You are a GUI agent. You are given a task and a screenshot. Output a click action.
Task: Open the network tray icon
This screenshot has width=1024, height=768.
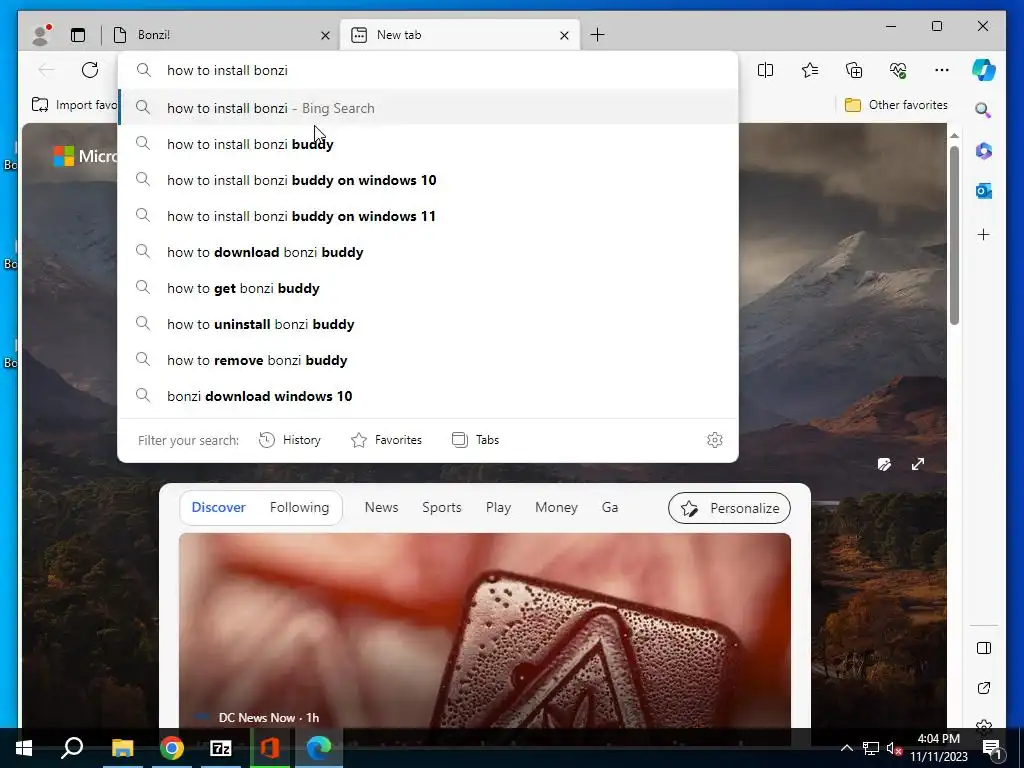click(x=871, y=748)
